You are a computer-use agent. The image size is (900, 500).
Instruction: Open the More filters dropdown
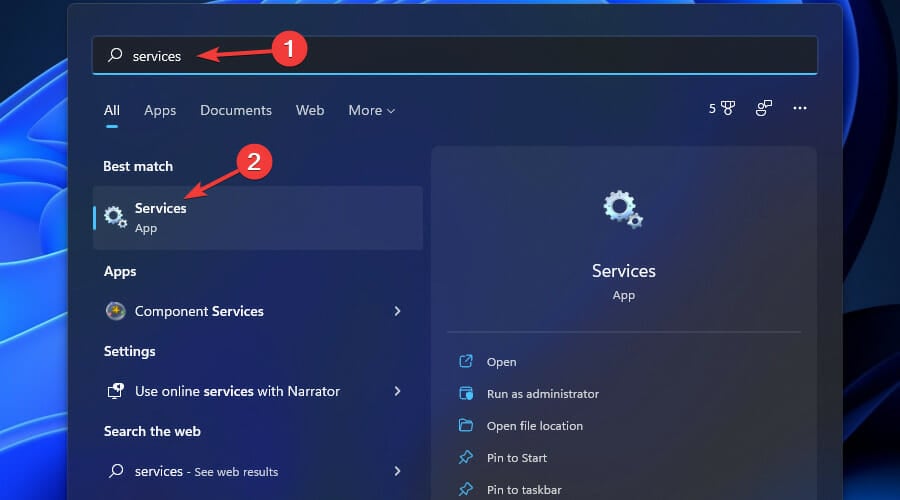[371, 110]
